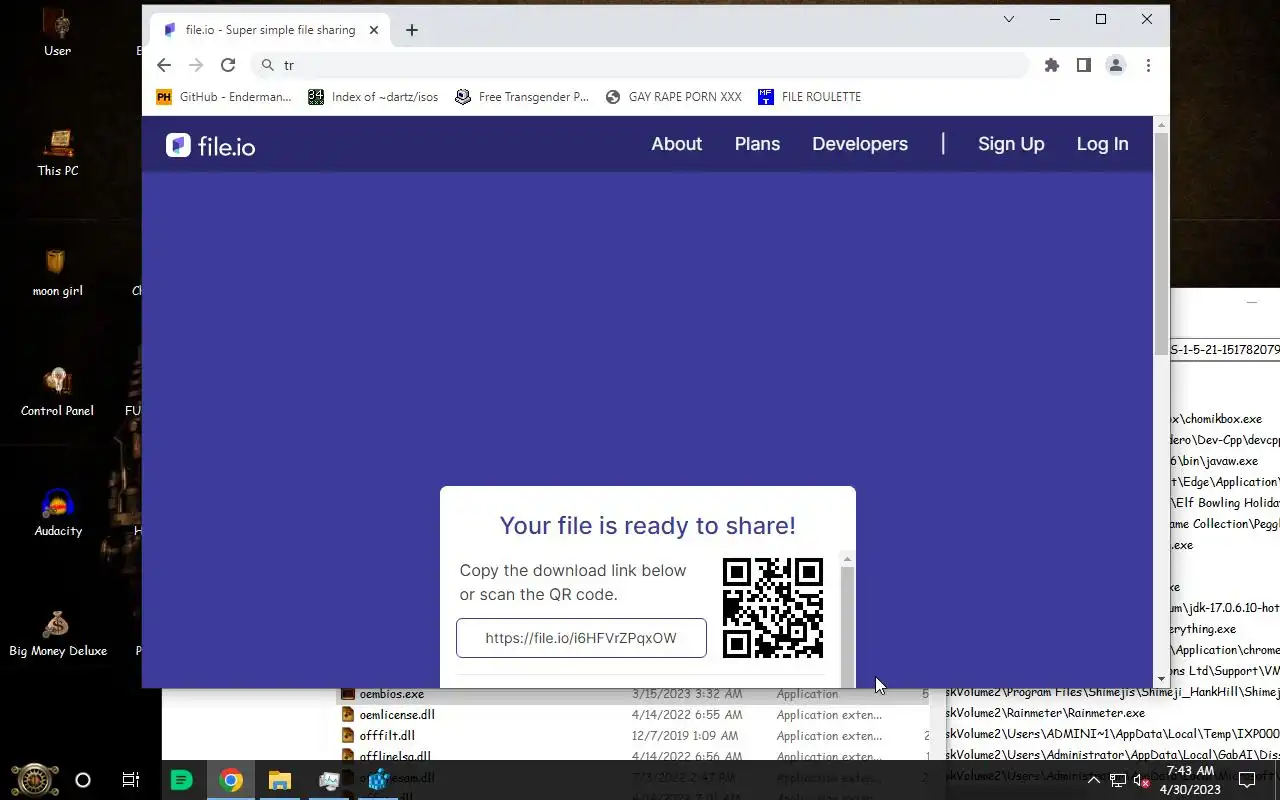This screenshot has width=1280, height=800.
Task: Click the page scrollbar up arrow
Action: tap(1161, 124)
